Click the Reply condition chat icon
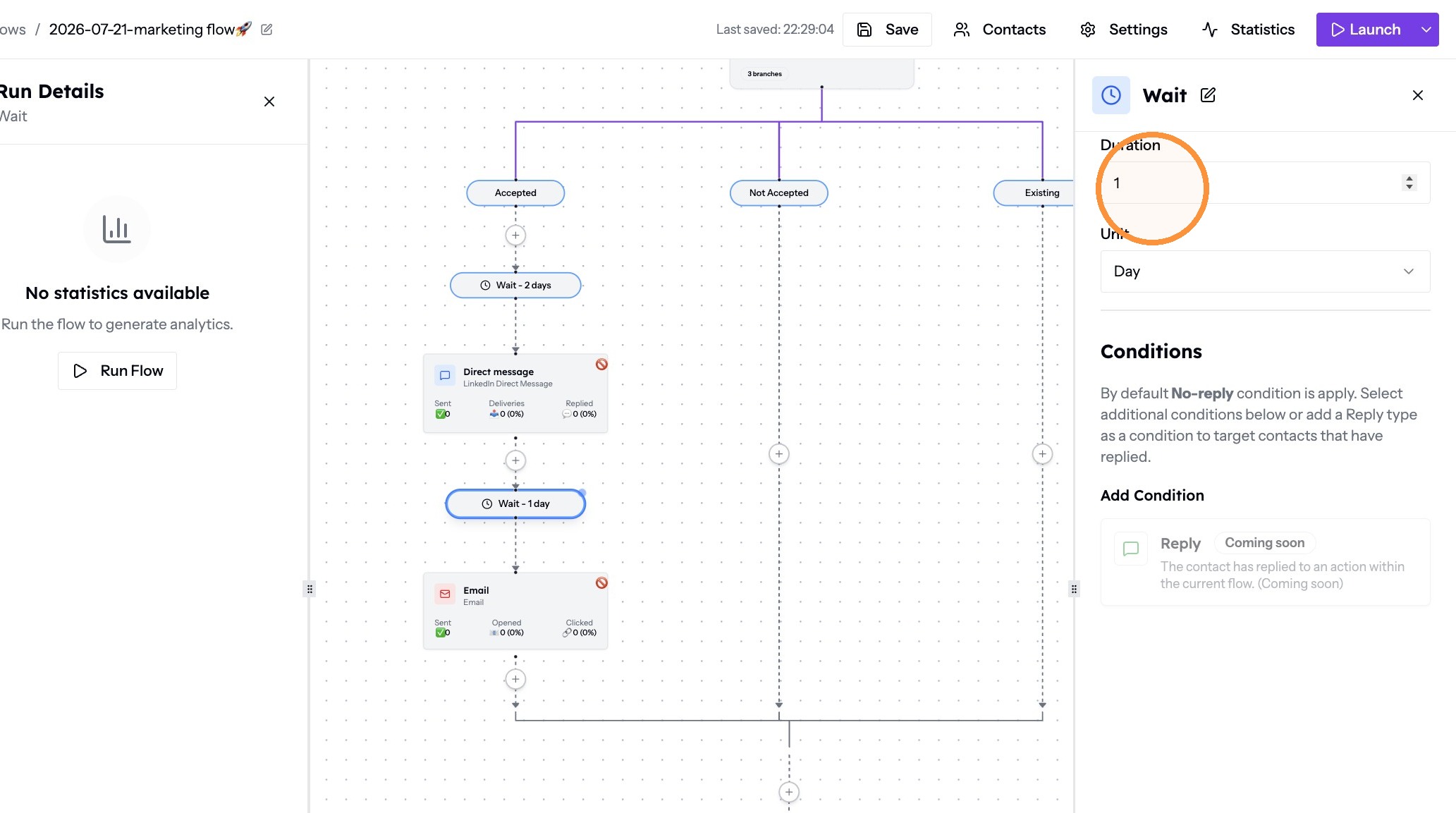 [x=1131, y=549]
